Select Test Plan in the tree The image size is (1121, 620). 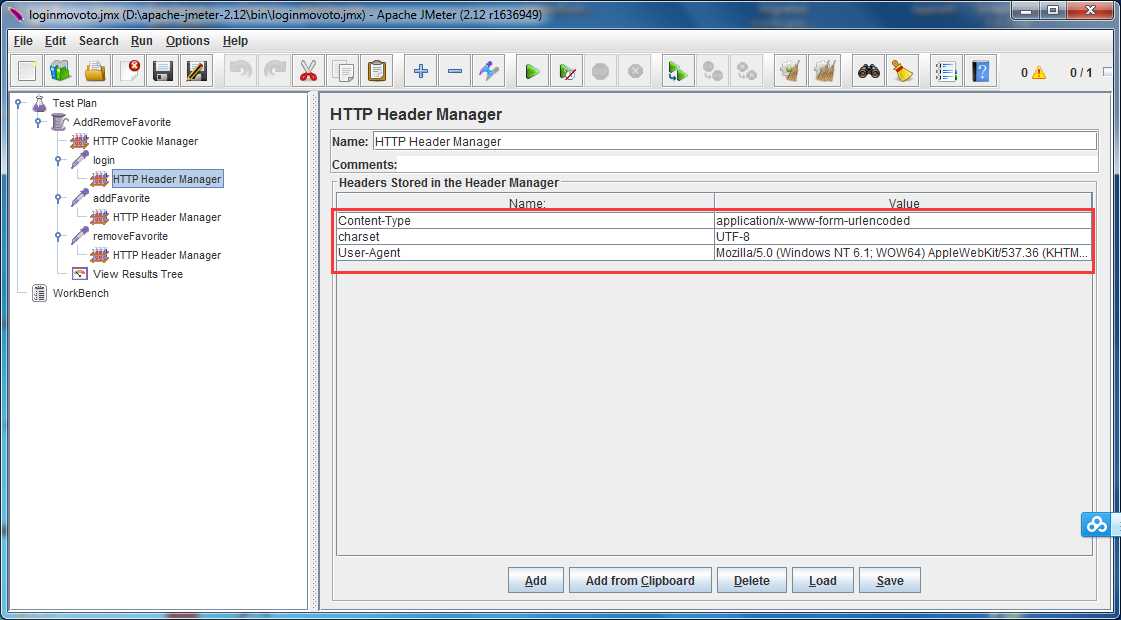[74, 103]
